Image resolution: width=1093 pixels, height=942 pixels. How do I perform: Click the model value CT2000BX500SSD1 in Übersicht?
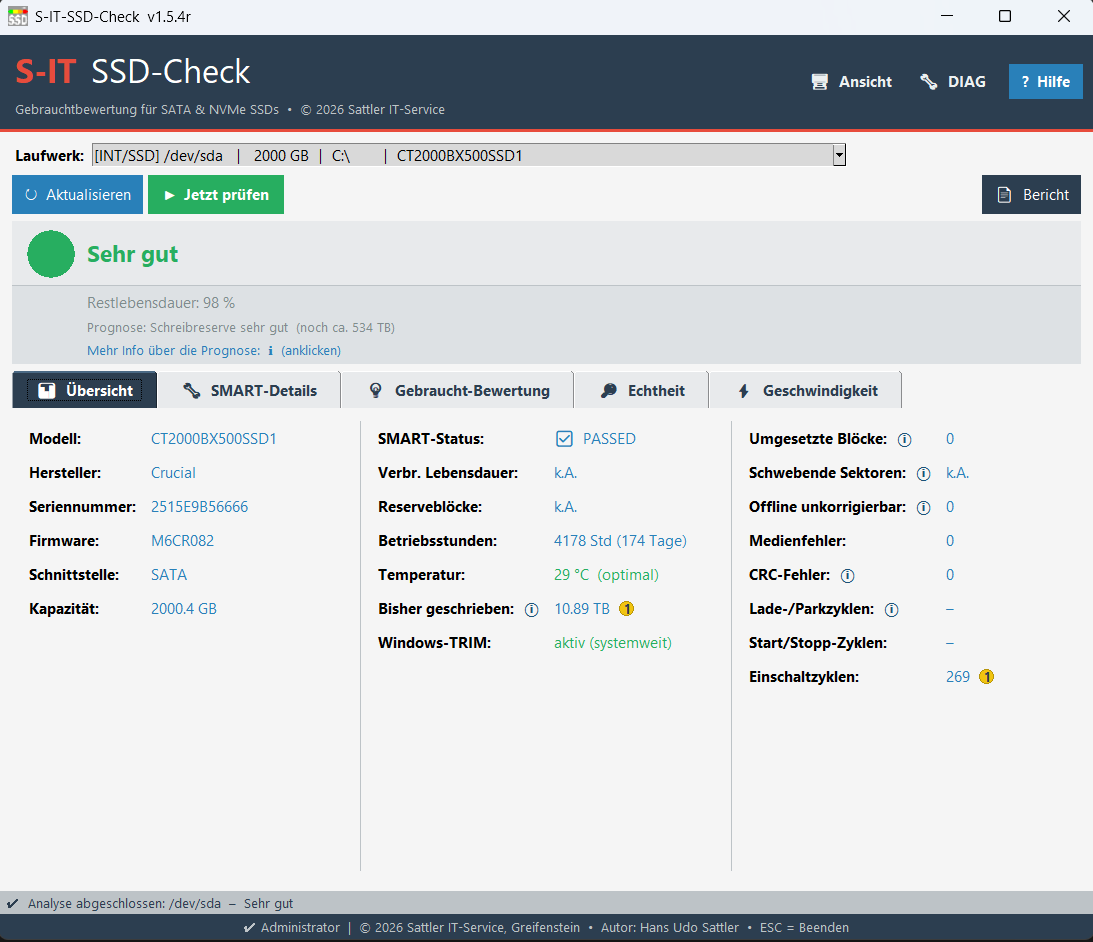213,439
